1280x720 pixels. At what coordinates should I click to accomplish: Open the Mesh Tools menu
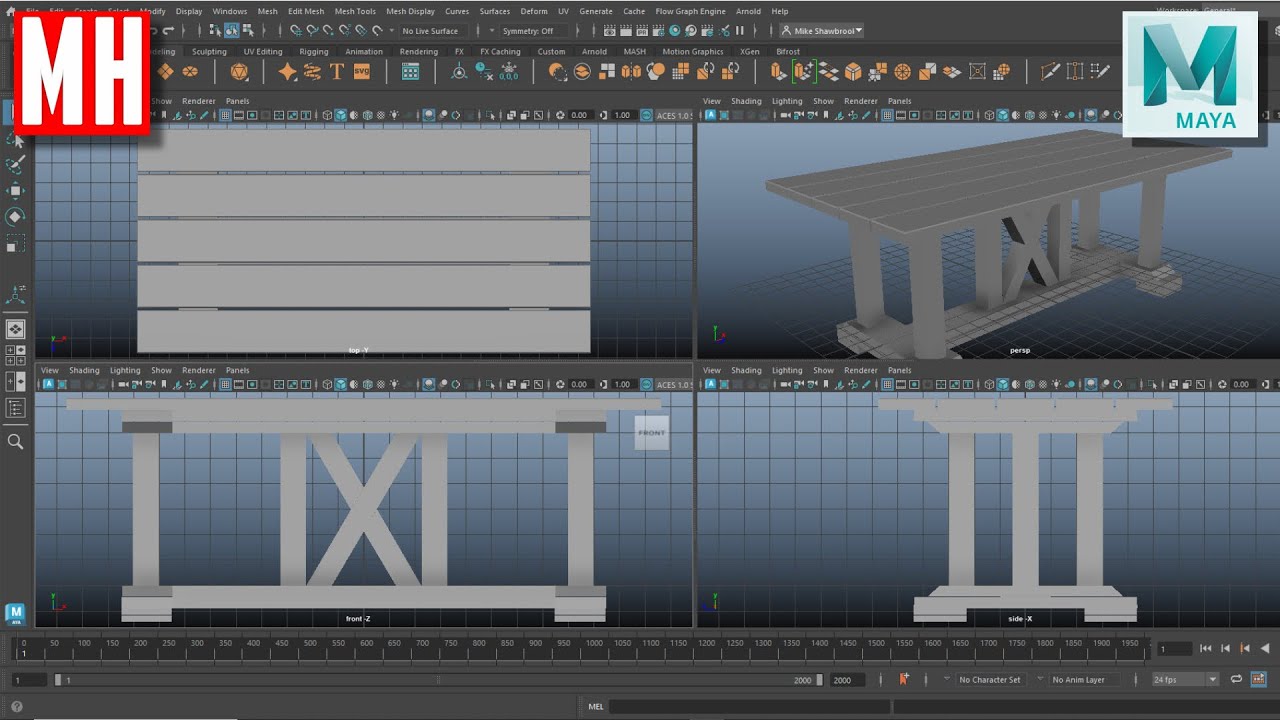tap(355, 11)
